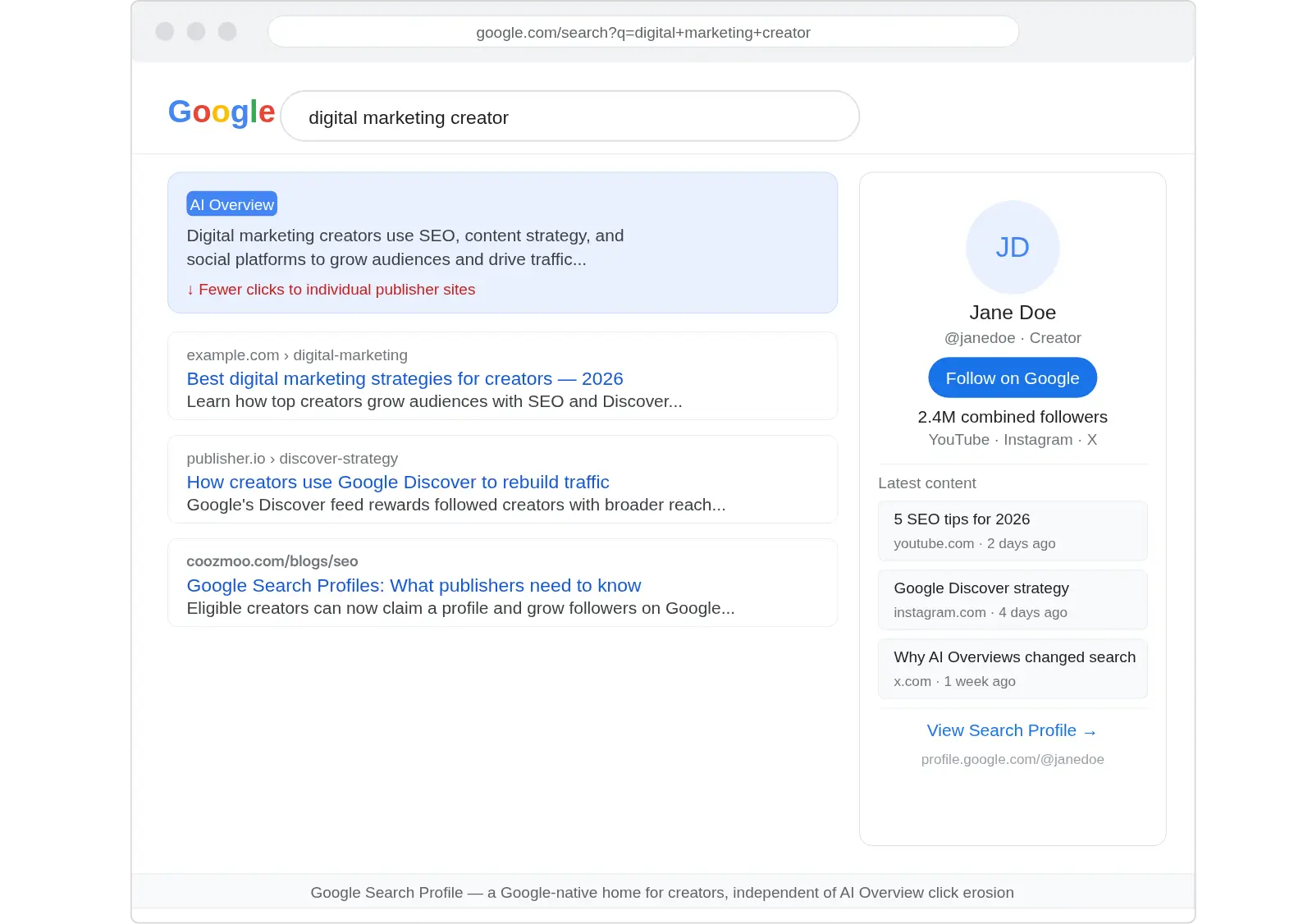Open Google Search Profiles publishers link
Image resolution: width=1303 pixels, height=924 pixels.
click(x=414, y=585)
